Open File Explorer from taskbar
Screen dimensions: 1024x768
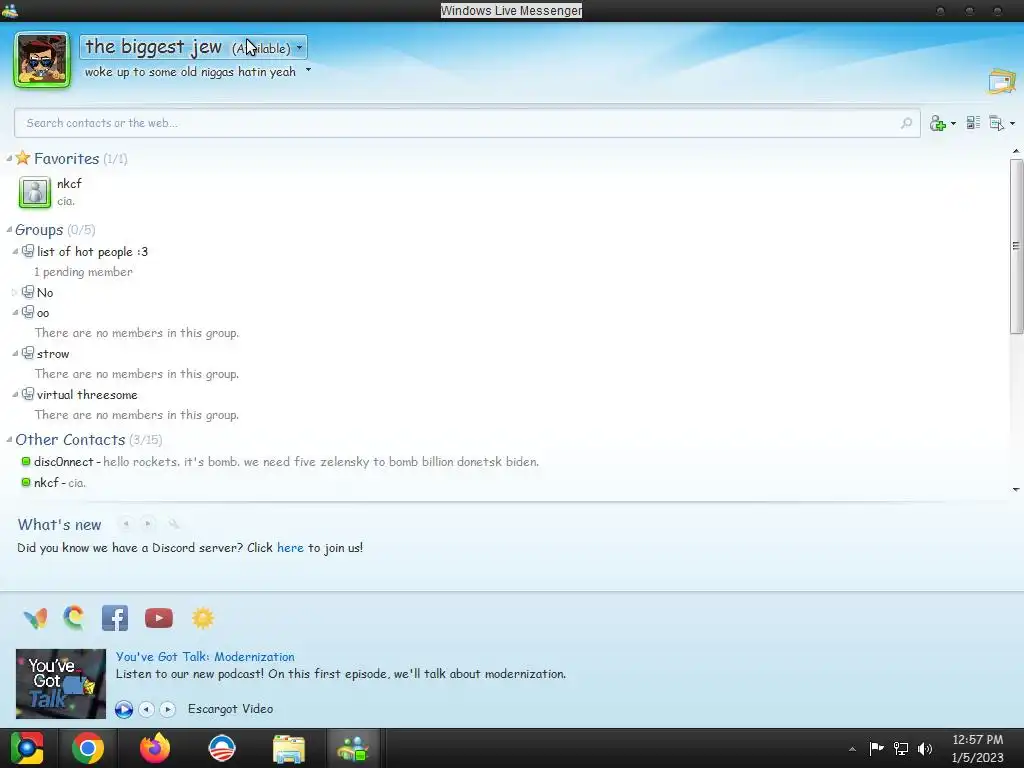click(289, 748)
